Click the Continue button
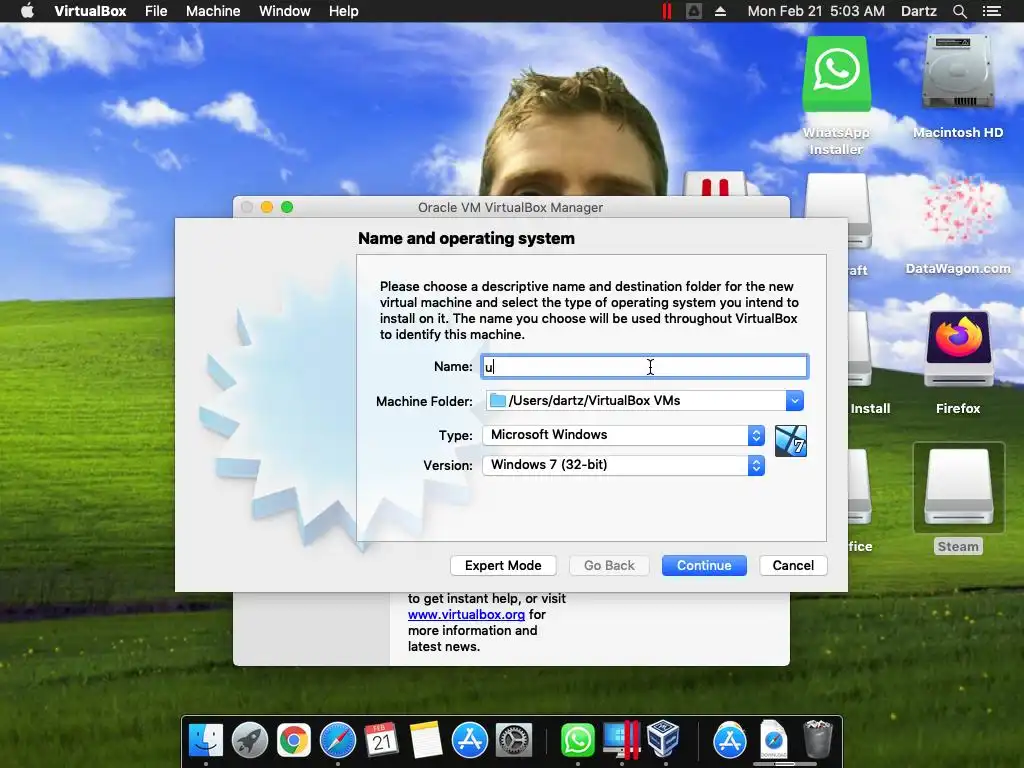 [x=704, y=566]
